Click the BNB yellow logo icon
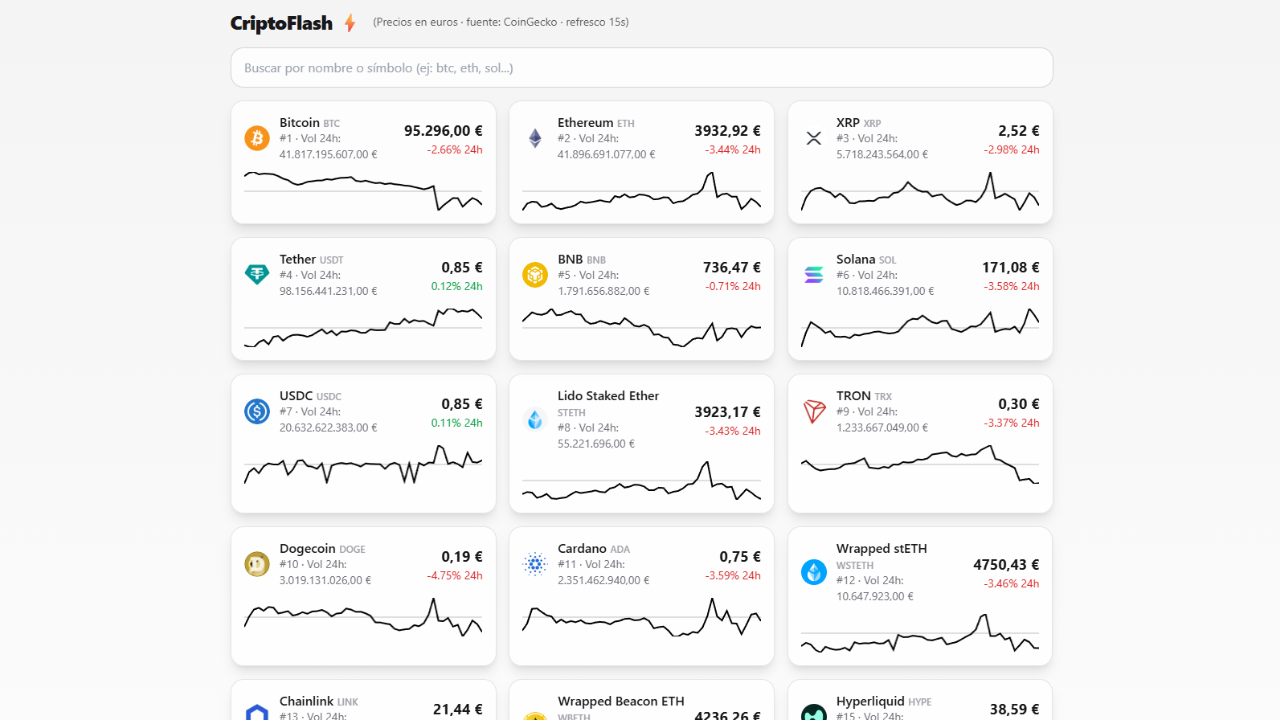Viewport: 1280px width, 720px height. tap(535, 274)
